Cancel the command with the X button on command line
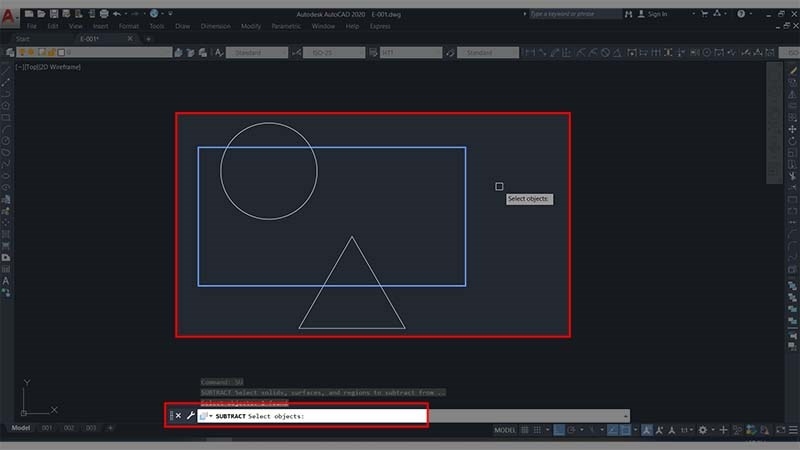800x450 pixels. (178, 416)
